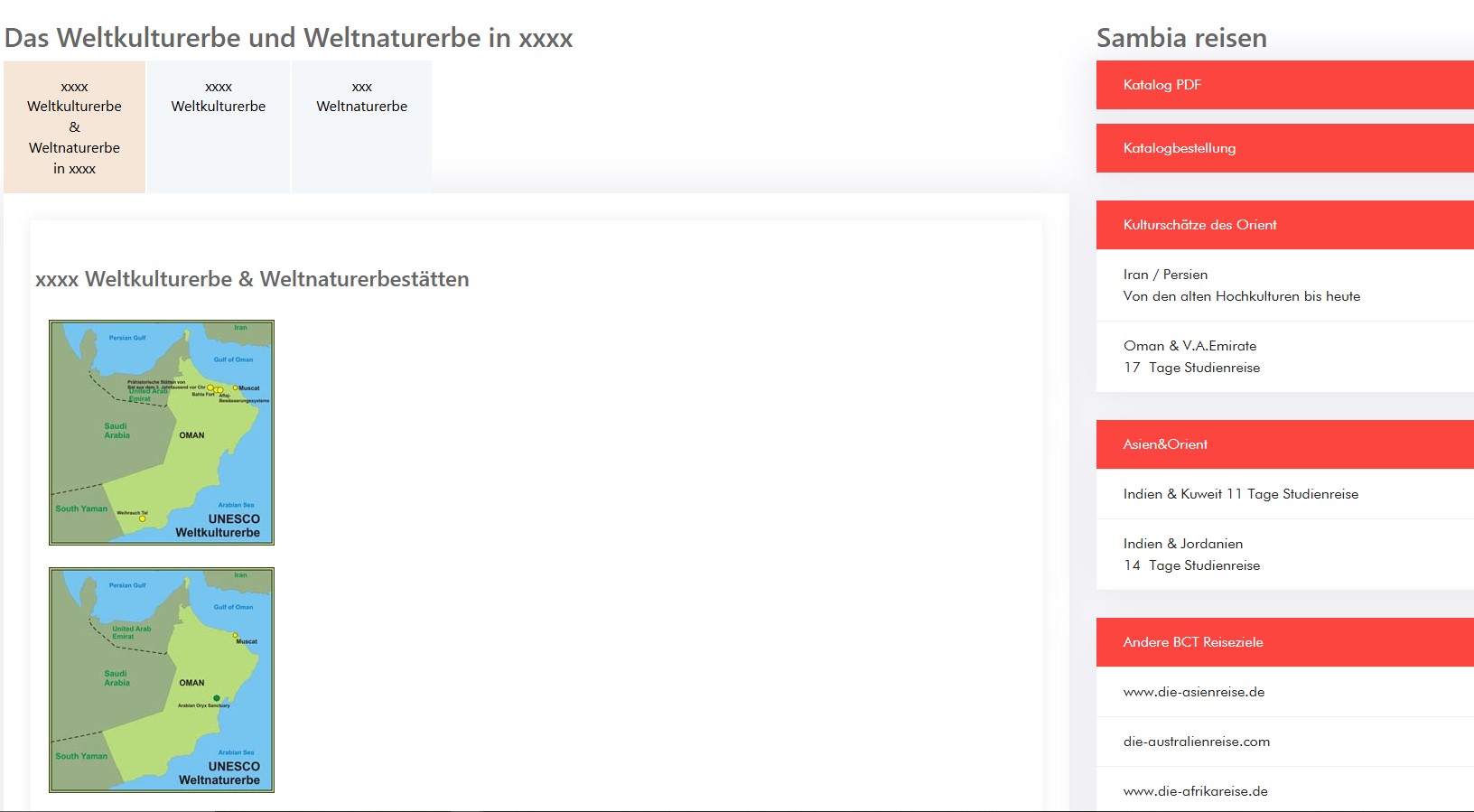Open the Weltkulturerbe & Weltnaturerbe tab

point(74,127)
